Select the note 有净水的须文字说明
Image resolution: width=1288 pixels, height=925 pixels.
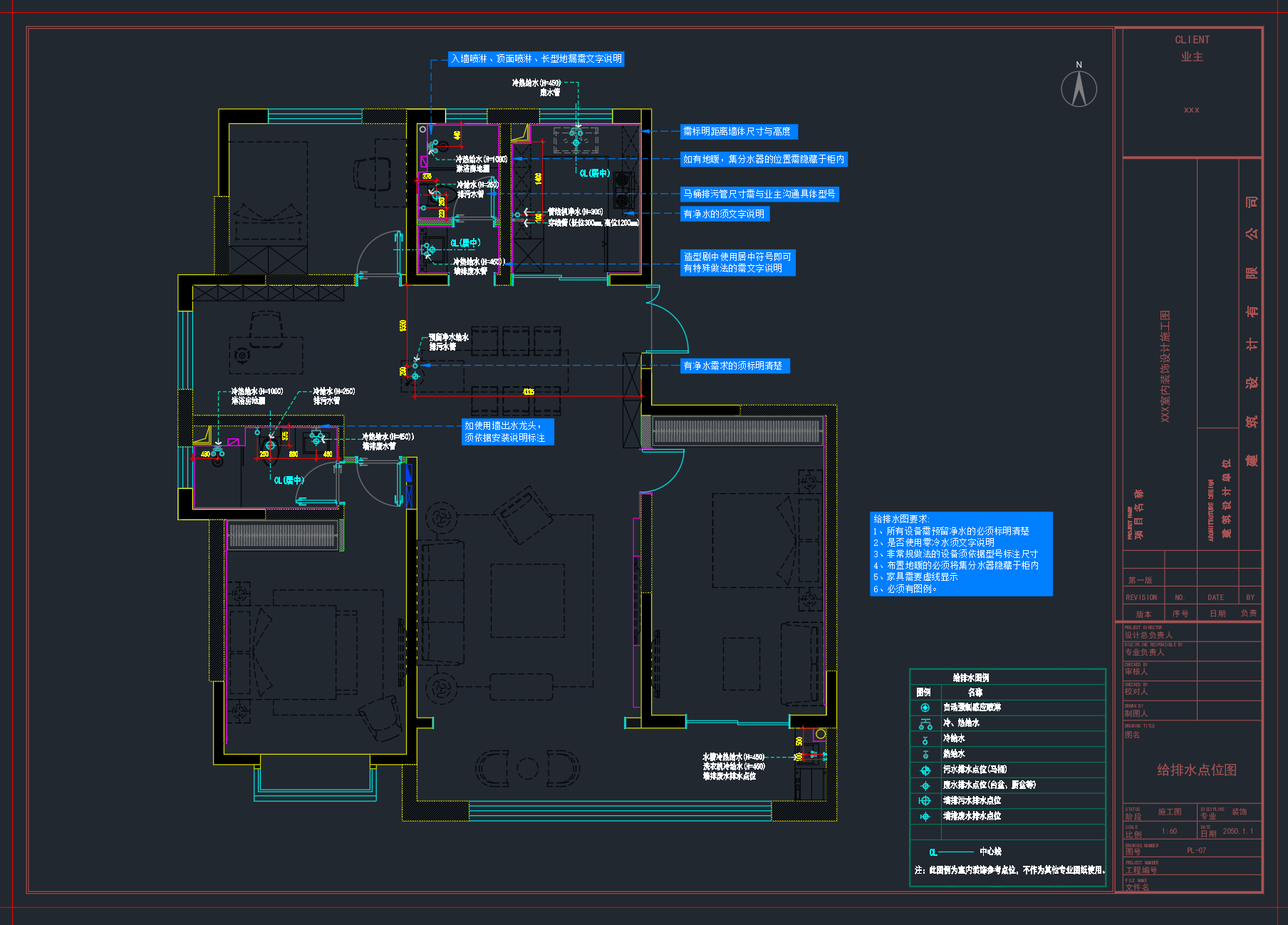coord(724,214)
